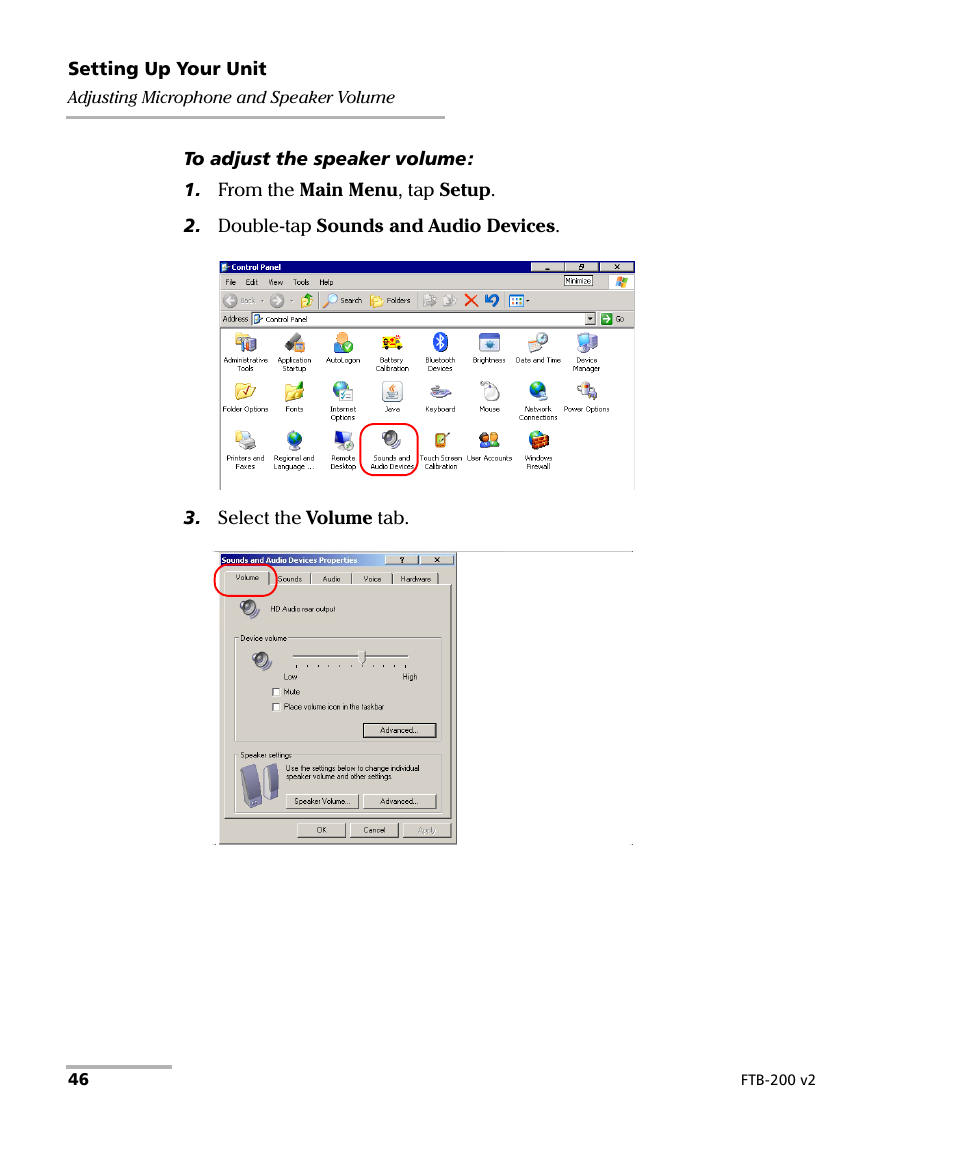
Task: Click the Speaker Volume button
Action: coord(322,801)
